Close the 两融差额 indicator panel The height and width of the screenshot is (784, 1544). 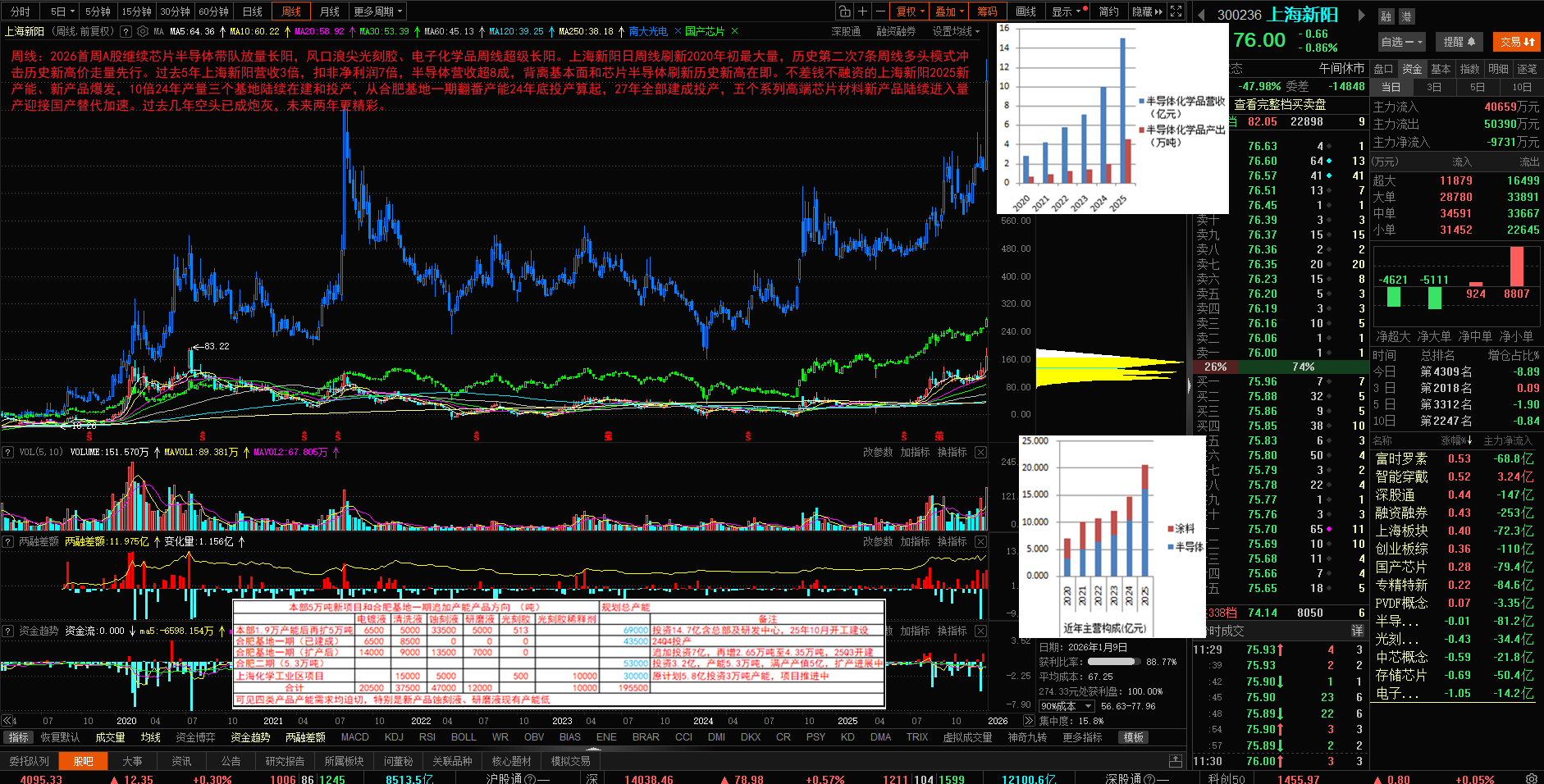pyautogui.click(x=980, y=541)
